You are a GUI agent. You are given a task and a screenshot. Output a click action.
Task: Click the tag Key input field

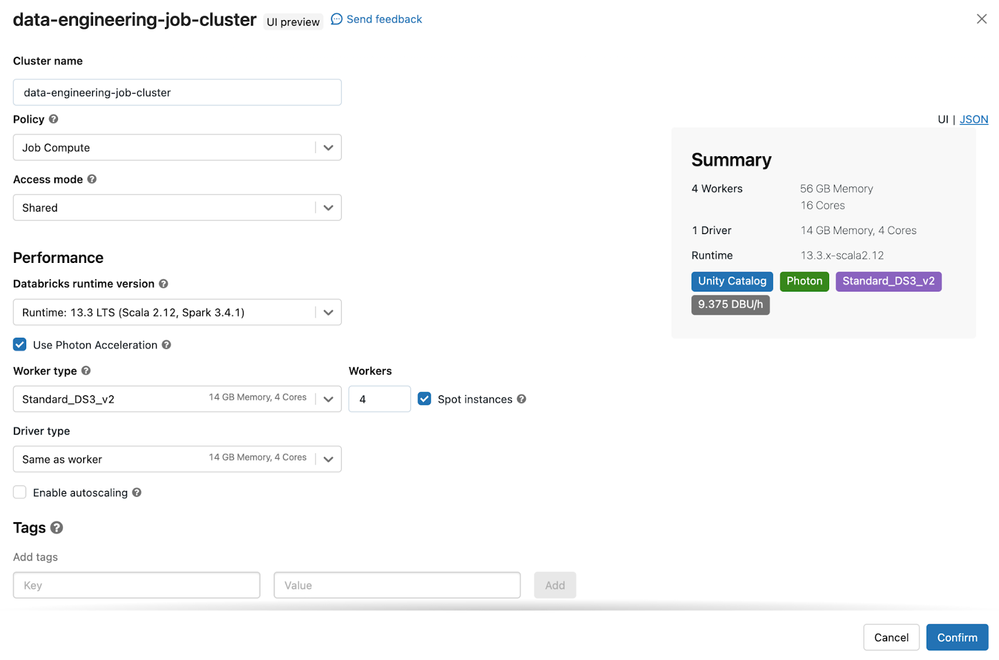[136, 585]
